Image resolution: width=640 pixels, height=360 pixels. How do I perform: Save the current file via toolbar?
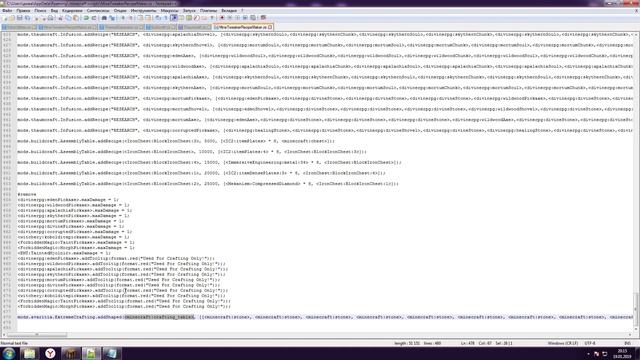coord(19,18)
